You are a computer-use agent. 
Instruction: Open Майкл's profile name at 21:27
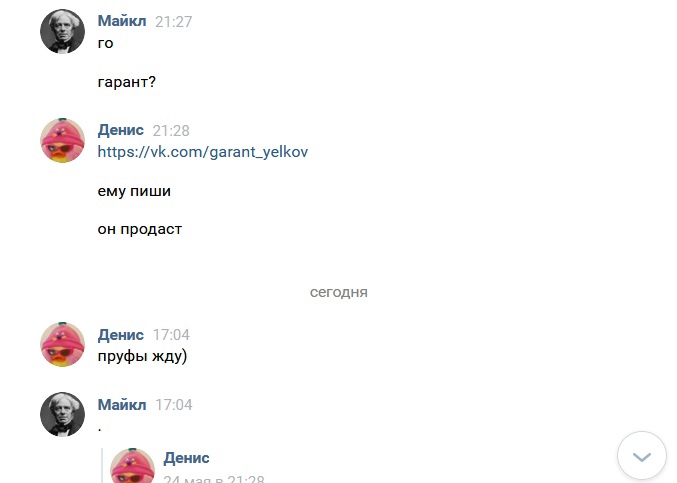point(121,21)
